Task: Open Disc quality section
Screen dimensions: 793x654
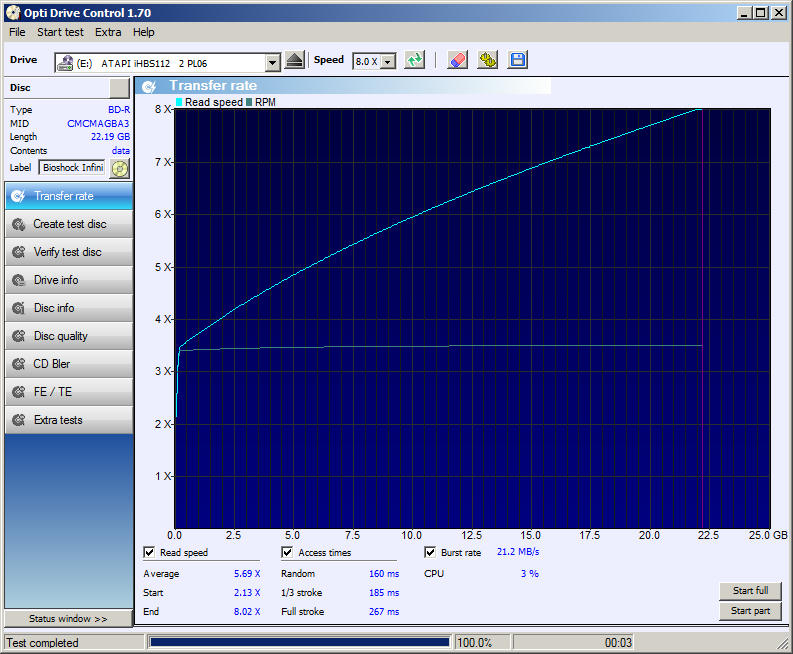Action: 69,336
